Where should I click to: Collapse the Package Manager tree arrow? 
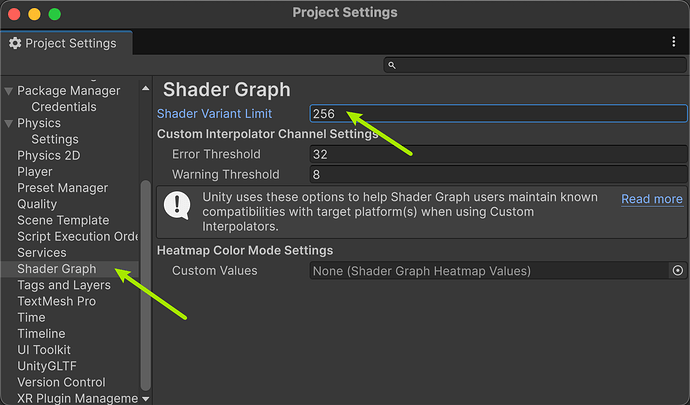[x=9, y=91]
